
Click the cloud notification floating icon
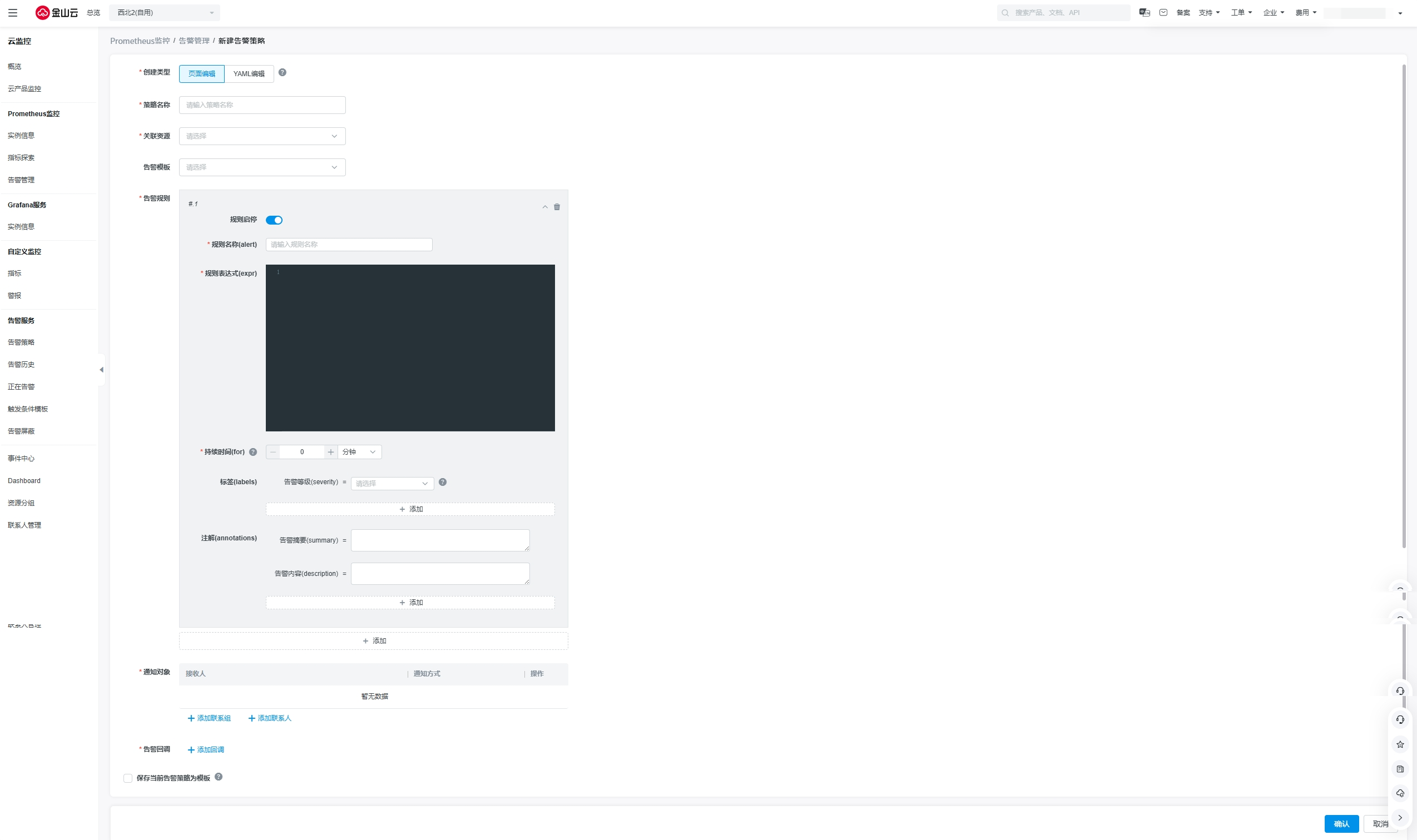coord(1399,793)
